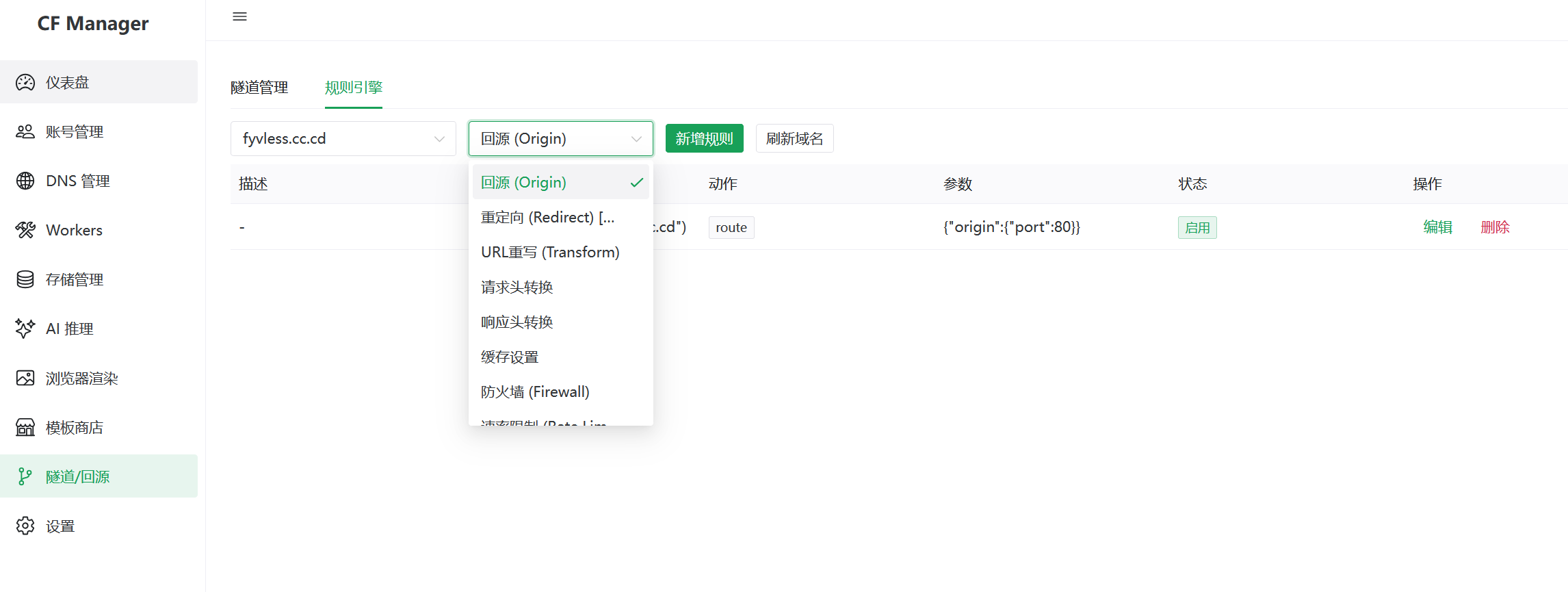Image resolution: width=1568 pixels, height=592 pixels.
Task: Click the DNS globe icon
Action: 25,181
